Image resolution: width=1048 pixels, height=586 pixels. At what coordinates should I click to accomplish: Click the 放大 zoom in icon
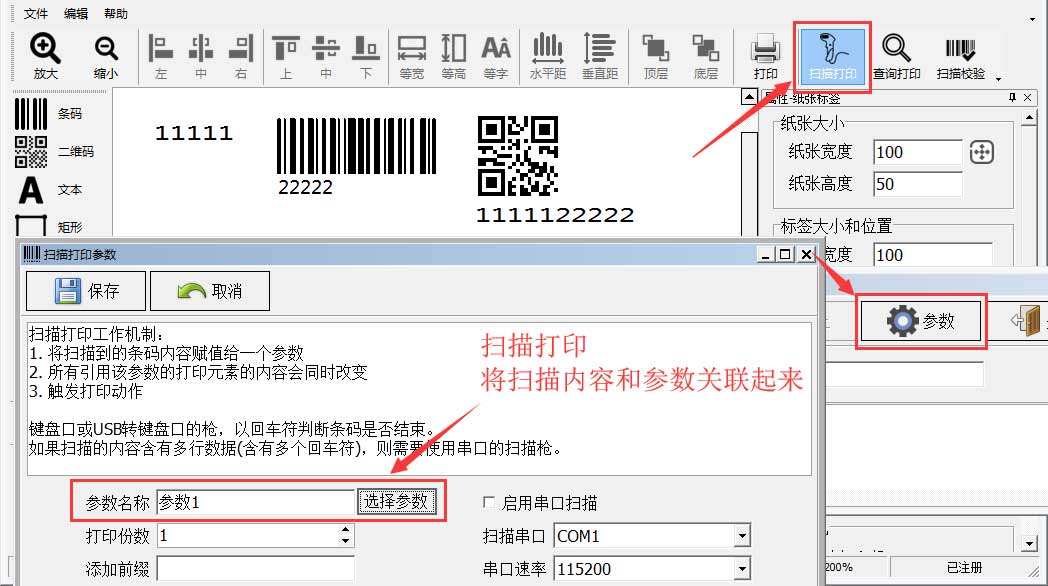coord(45,55)
